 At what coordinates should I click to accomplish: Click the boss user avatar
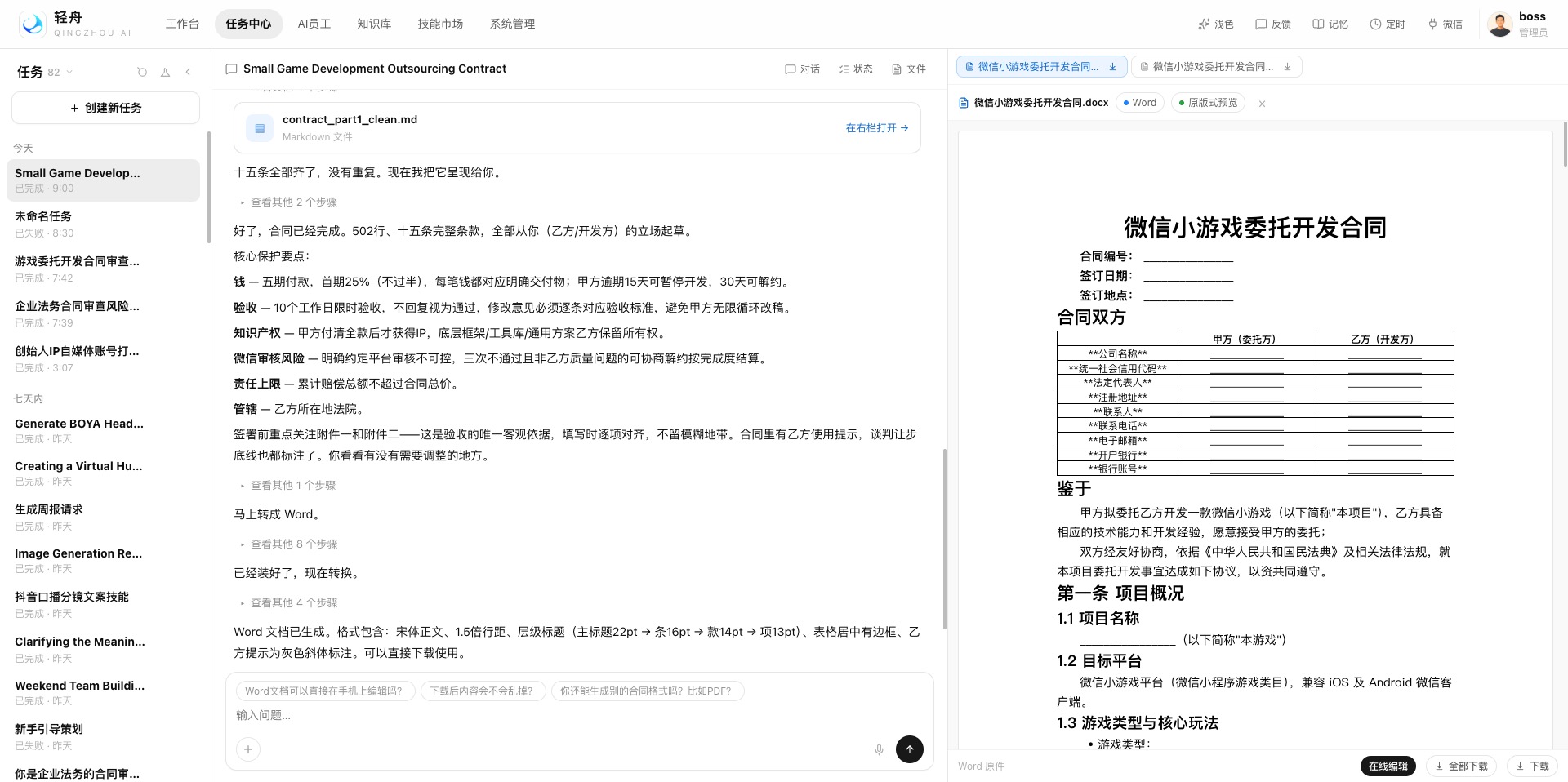[1500, 24]
